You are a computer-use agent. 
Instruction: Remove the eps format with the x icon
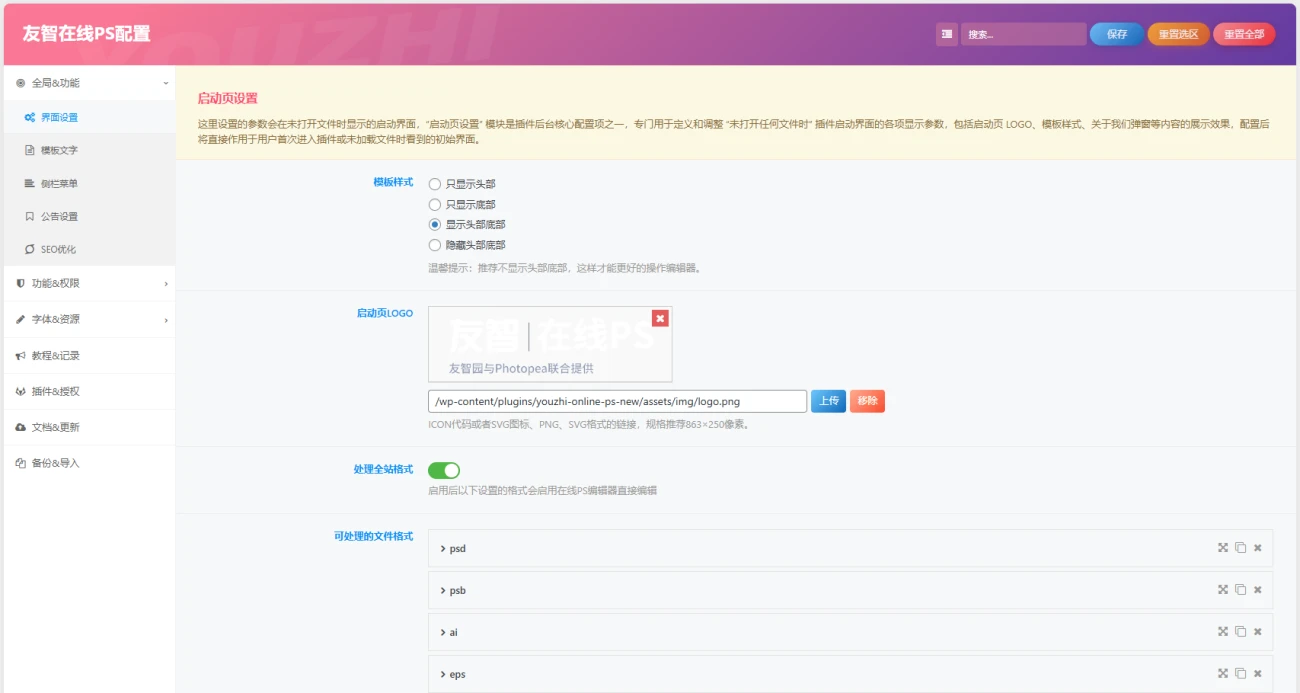[x=1257, y=674]
